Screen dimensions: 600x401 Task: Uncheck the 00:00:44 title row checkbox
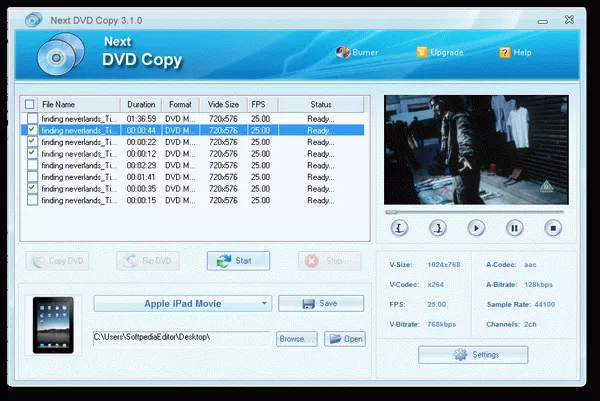pos(33,130)
